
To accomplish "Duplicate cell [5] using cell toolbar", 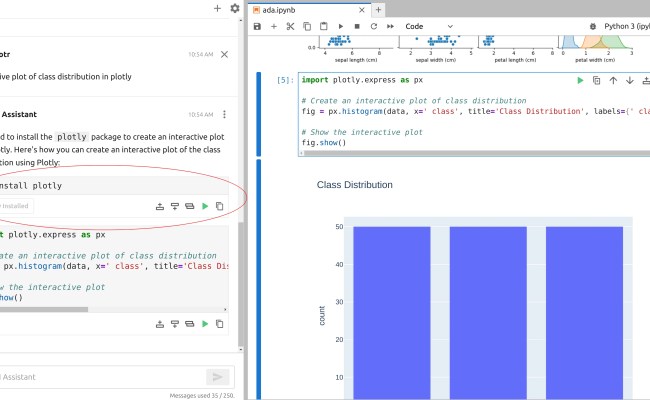I will (597, 80).
